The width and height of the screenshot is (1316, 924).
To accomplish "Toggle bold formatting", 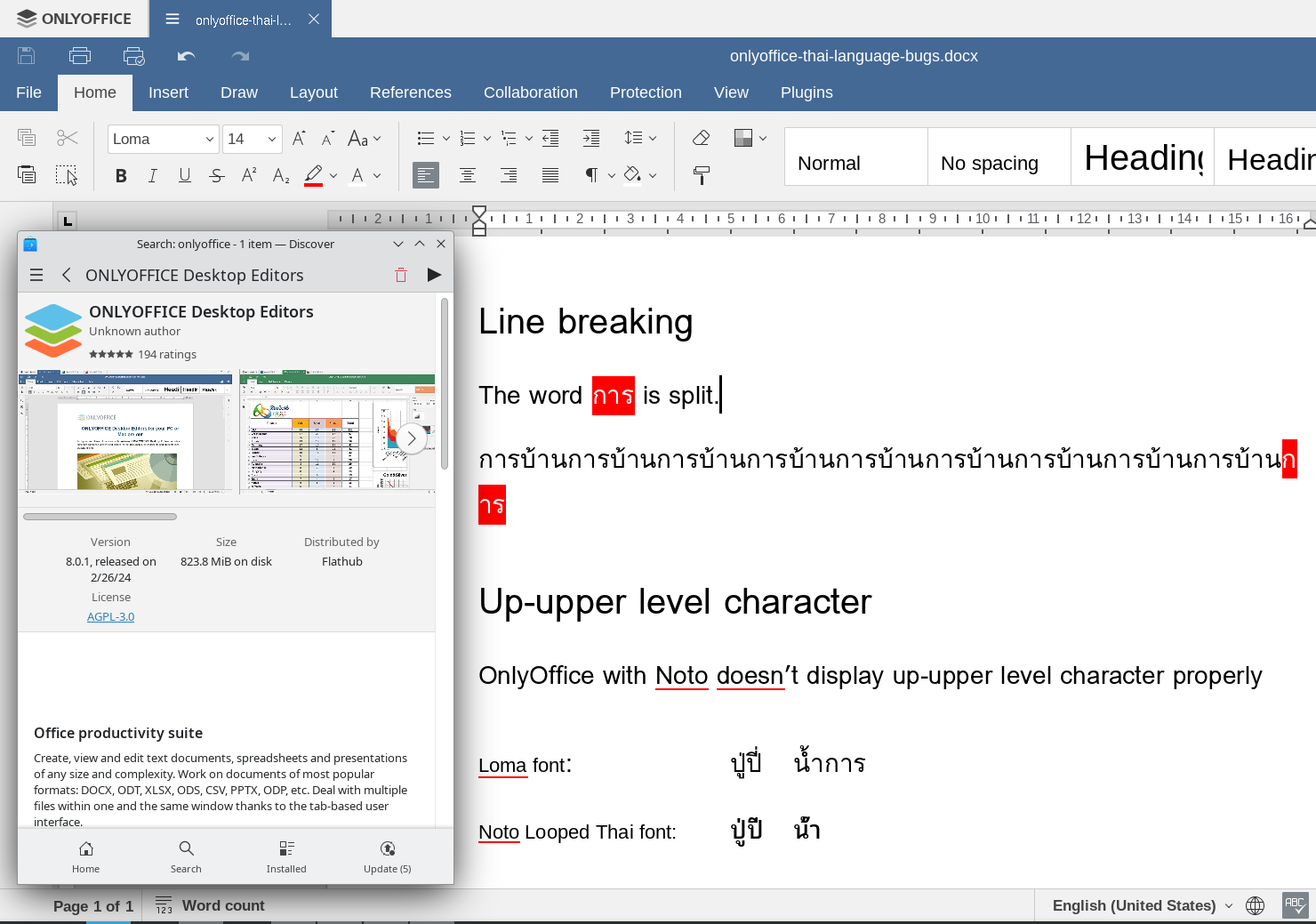I will (121, 175).
